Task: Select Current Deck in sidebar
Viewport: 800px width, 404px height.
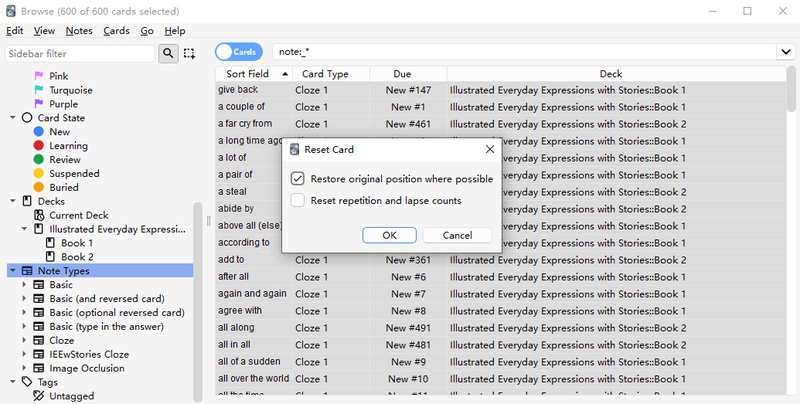Action: point(79,215)
